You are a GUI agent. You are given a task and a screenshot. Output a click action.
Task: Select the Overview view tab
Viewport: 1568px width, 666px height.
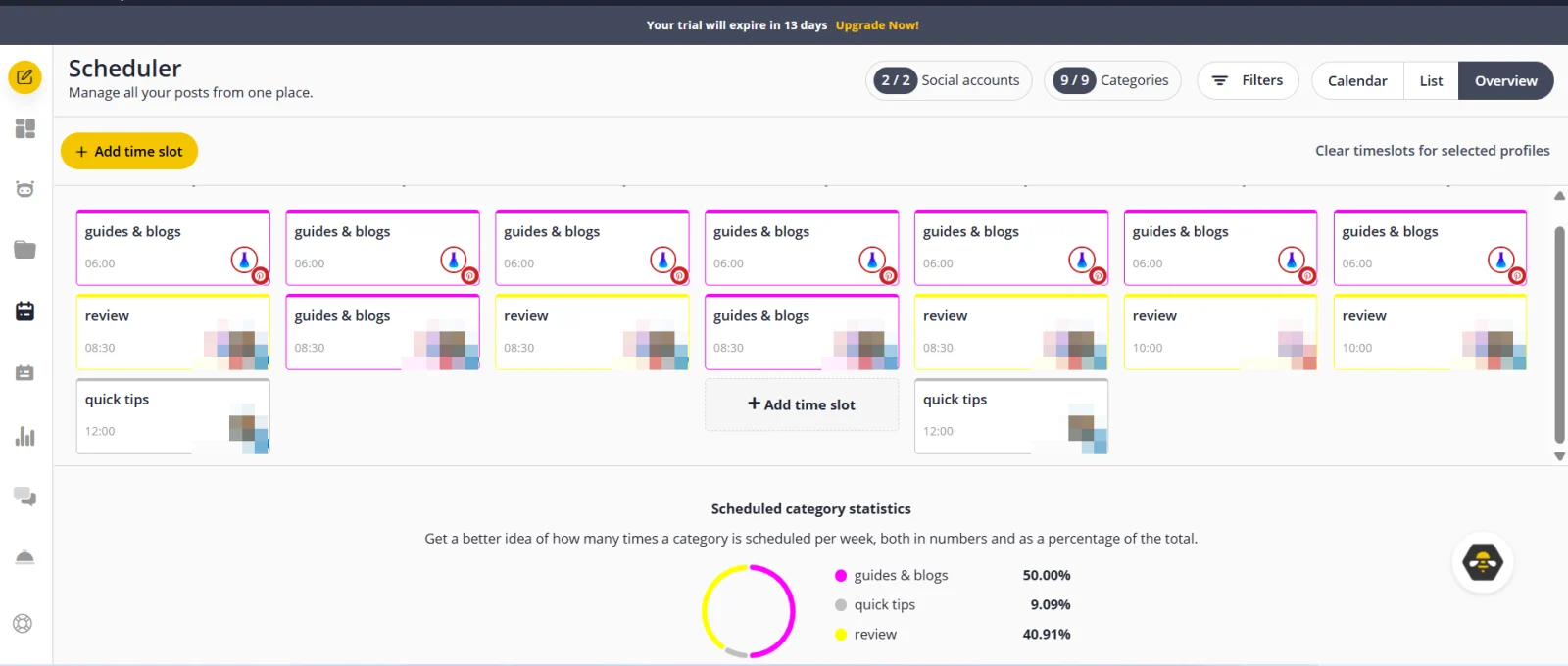(x=1505, y=80)
